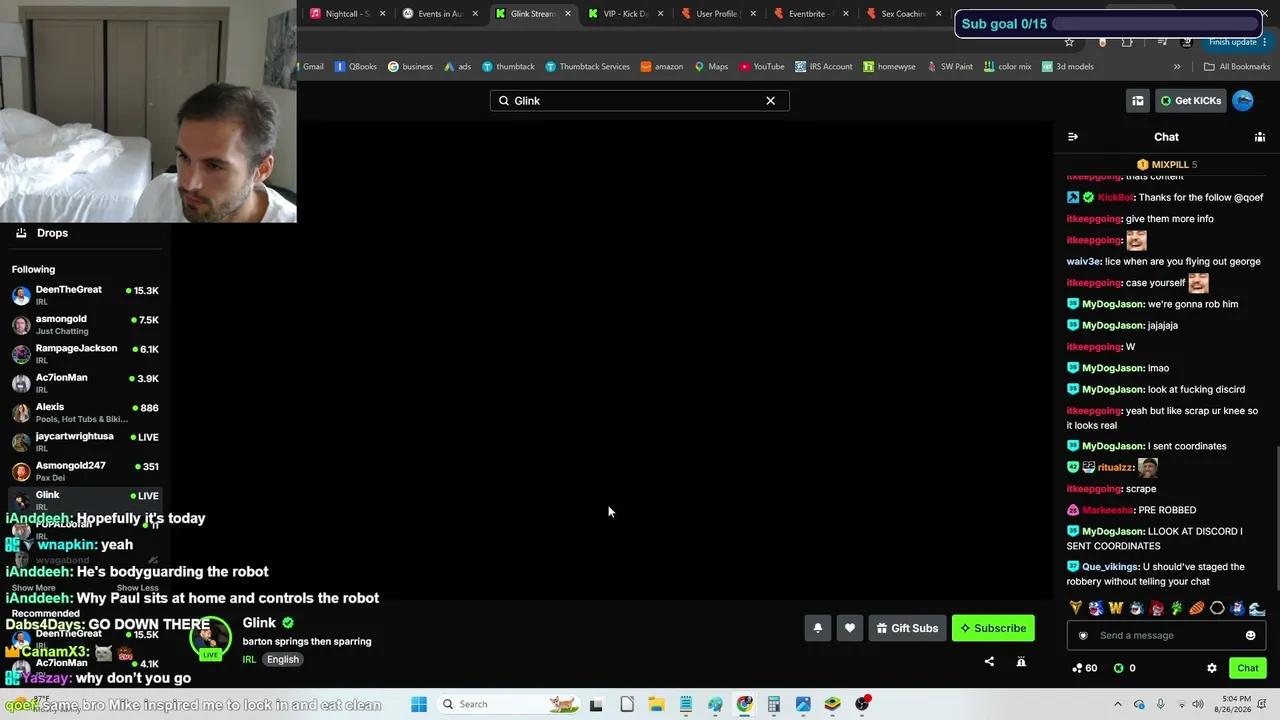Open the amazon bookmark
The image size is (1280, 720).
662,67
